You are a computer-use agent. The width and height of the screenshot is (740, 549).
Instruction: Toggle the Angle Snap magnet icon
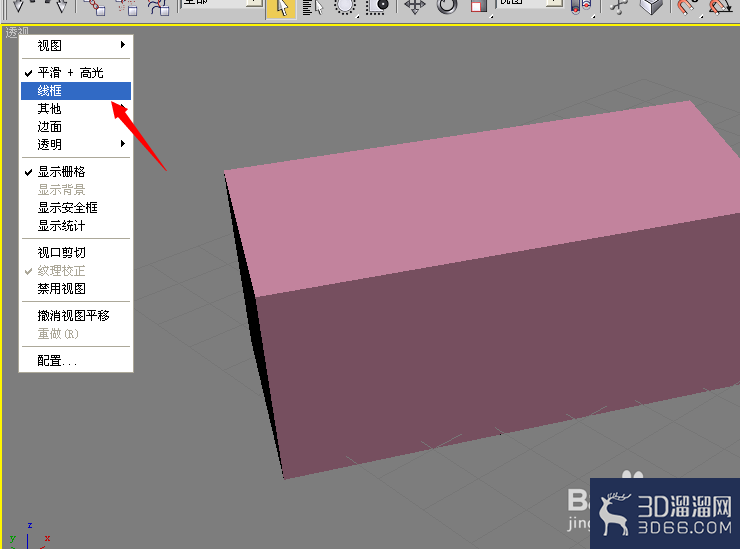721,7
